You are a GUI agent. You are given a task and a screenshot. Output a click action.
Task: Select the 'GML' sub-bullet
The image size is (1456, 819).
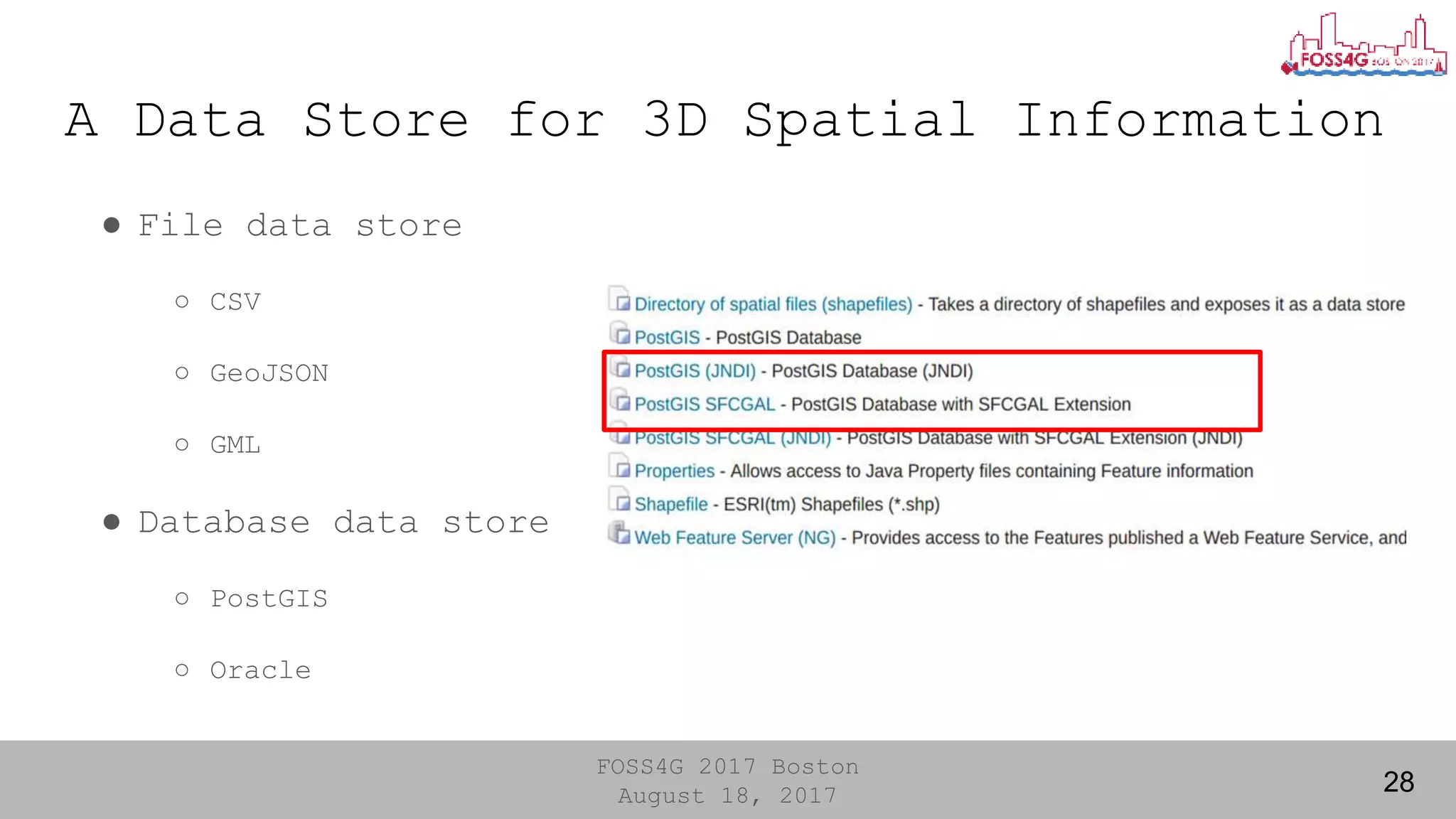[235, 445]
